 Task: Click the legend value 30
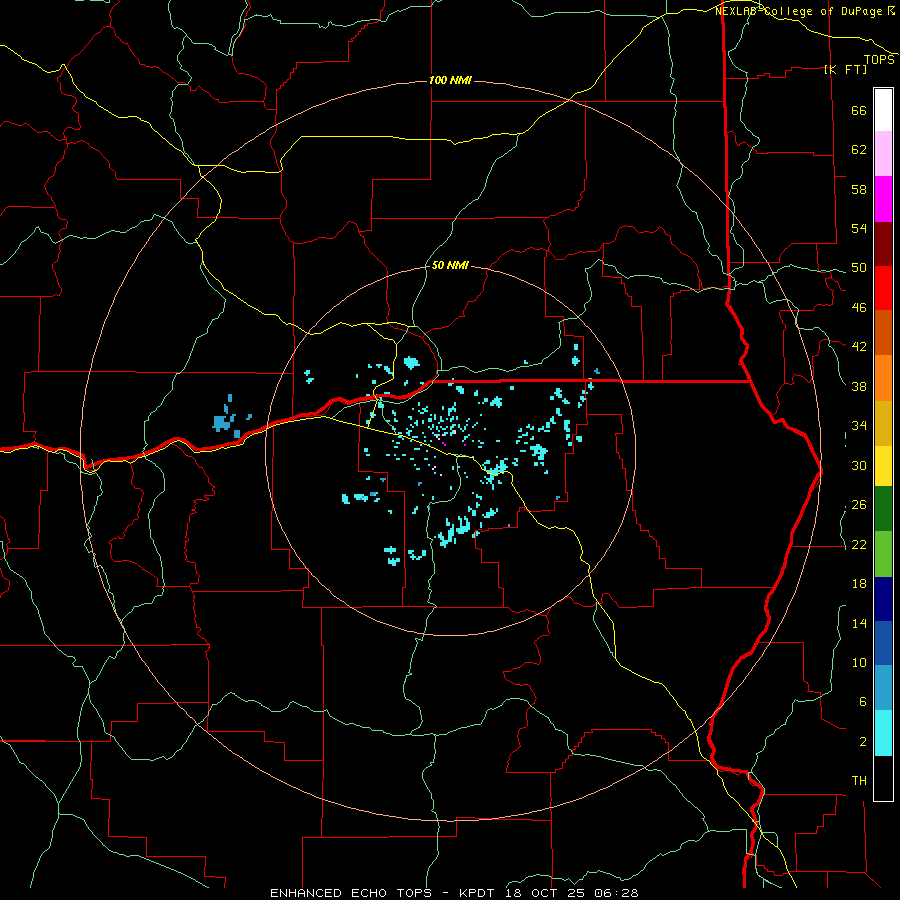859,465
